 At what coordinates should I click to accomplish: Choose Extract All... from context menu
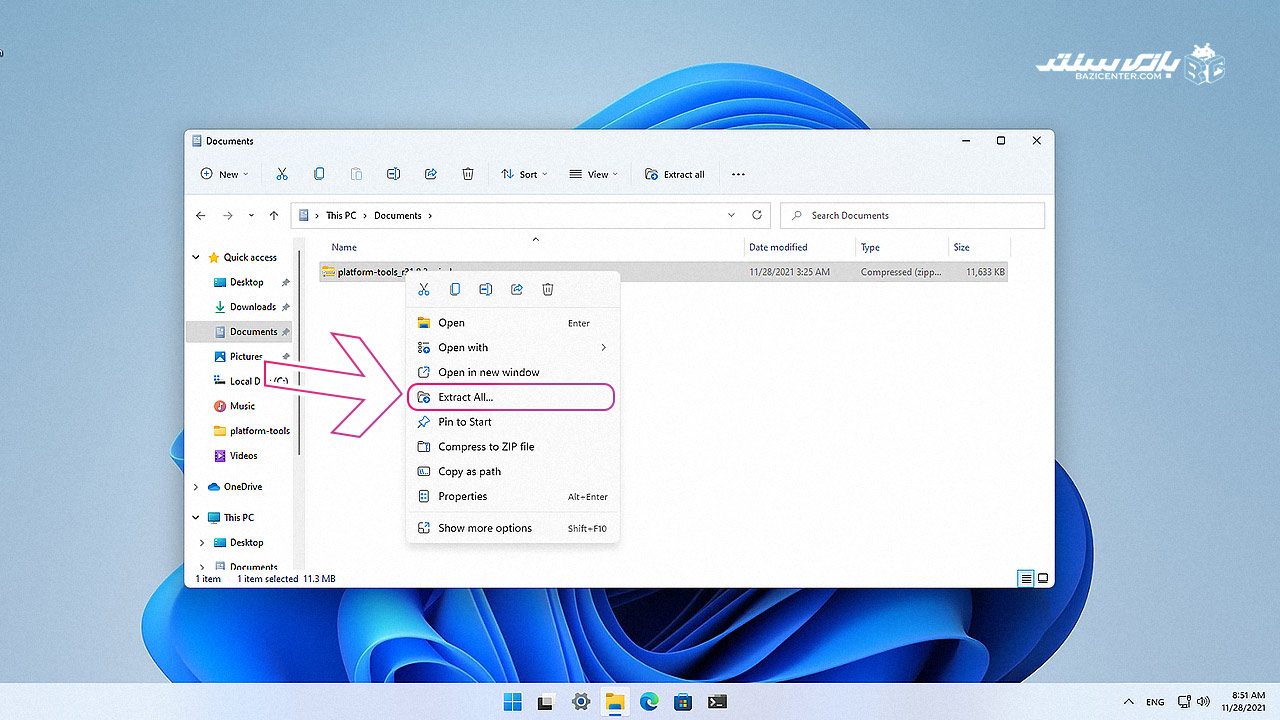tap(513, 397)
